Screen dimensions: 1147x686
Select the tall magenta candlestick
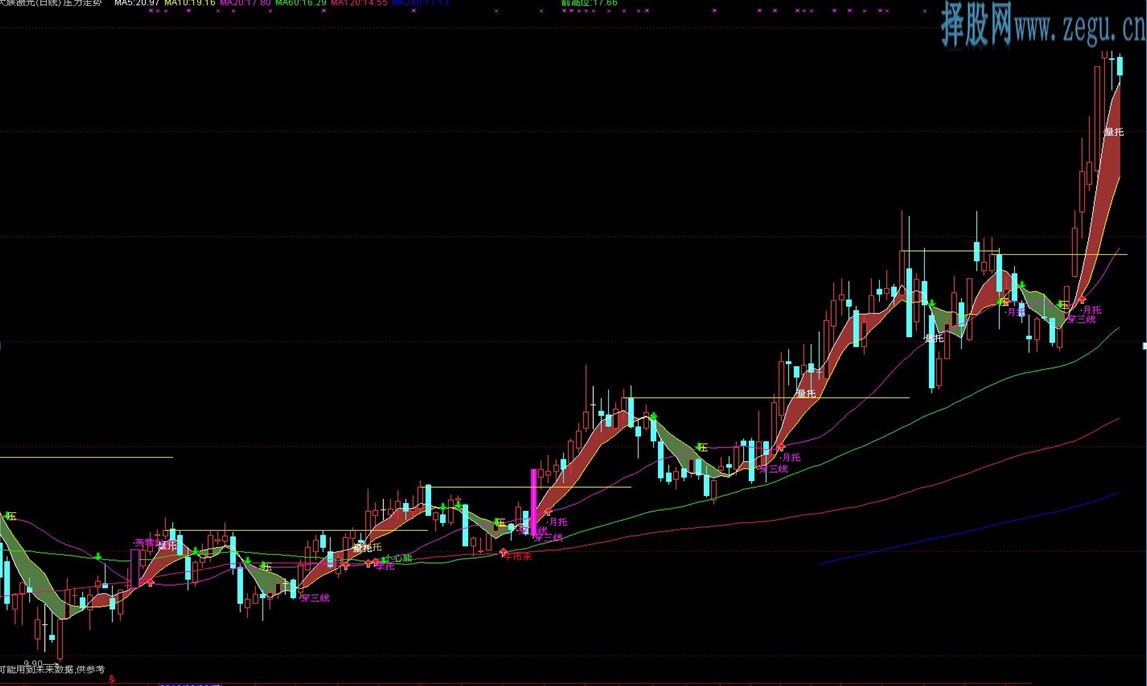click(533, 502)
